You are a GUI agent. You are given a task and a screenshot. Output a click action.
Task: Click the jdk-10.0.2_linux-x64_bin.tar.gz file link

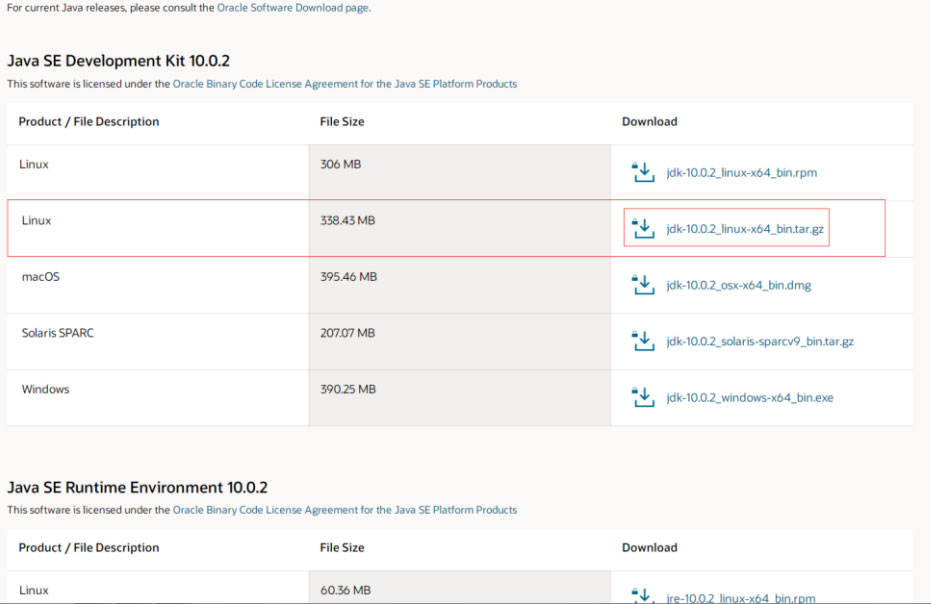[745, 229]
